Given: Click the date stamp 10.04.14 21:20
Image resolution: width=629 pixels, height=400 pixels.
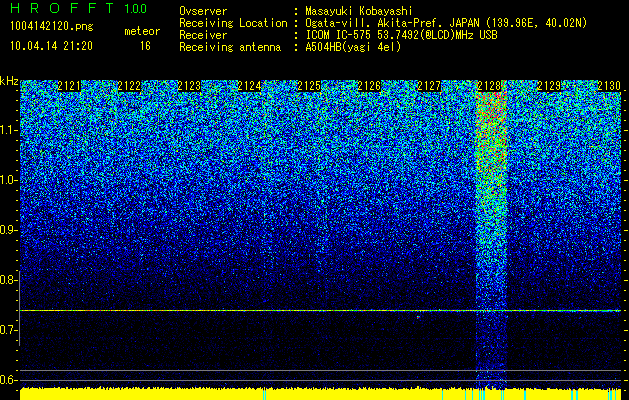Looking at the screenshot, I should point(51,46).
